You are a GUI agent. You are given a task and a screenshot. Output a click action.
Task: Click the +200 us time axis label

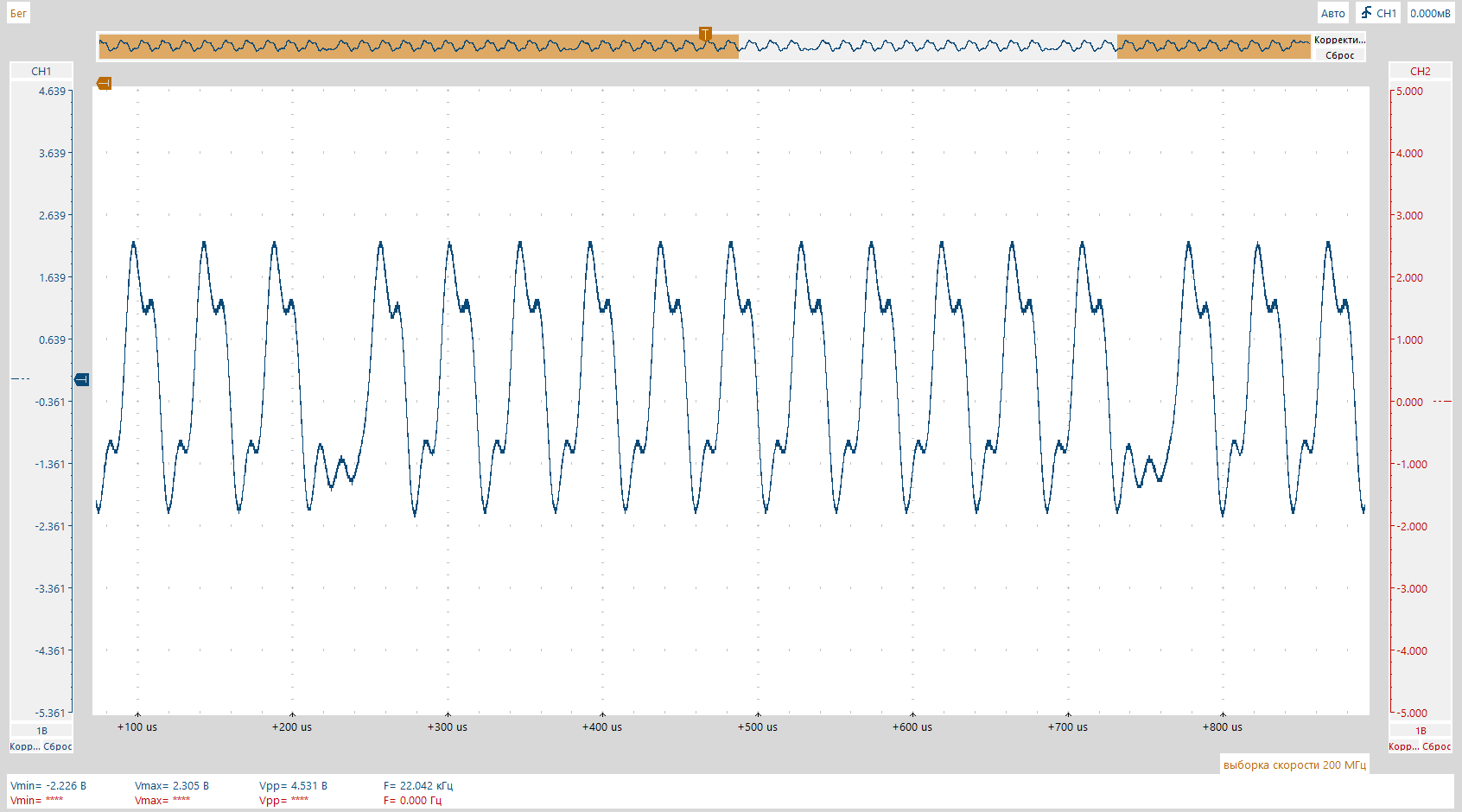click(x=292, y=726)
